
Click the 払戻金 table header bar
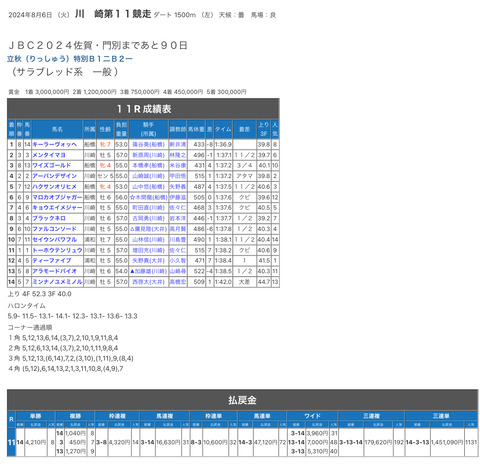pos(242,400)
